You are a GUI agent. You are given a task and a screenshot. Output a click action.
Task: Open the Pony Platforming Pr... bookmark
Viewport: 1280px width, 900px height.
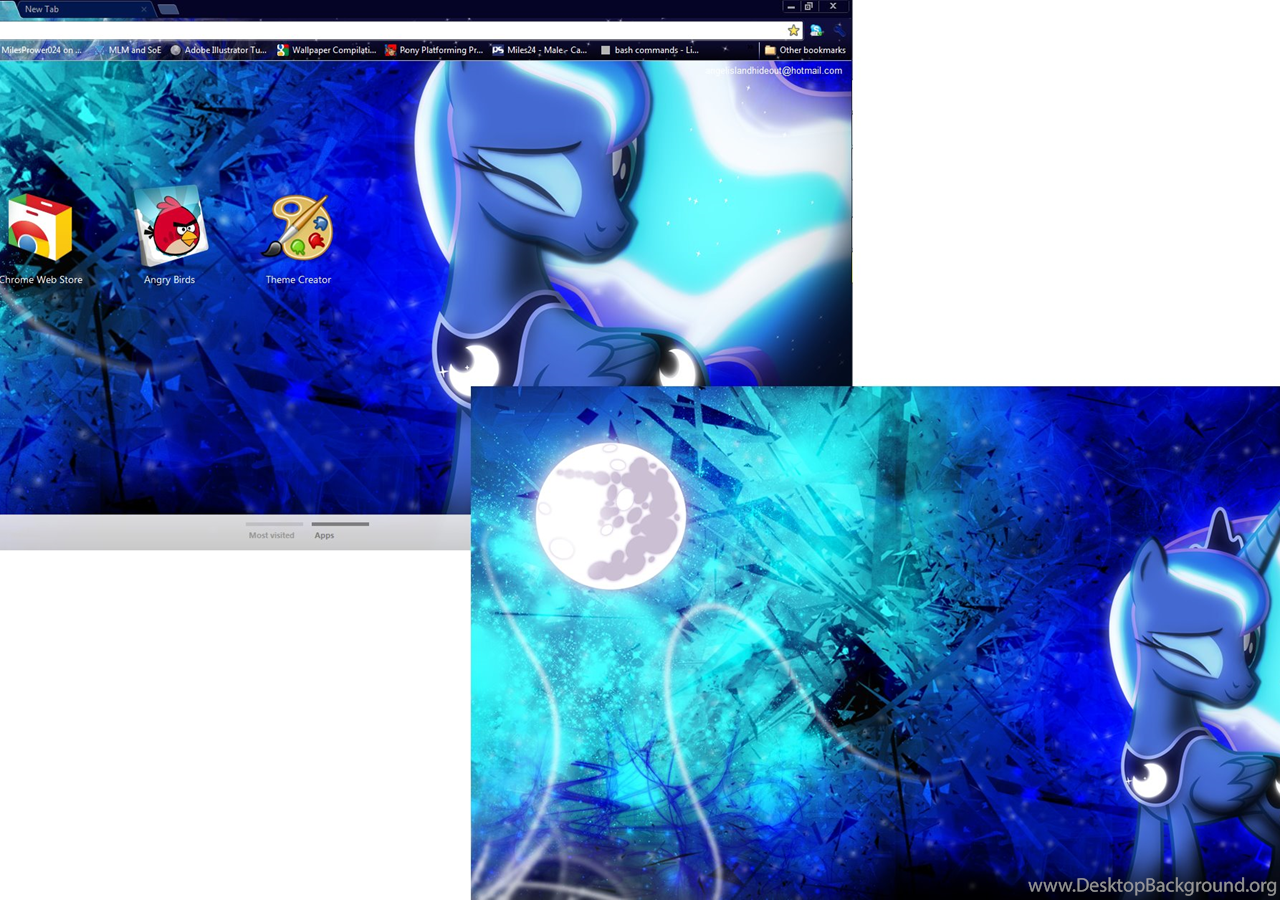tap(434, 50)
